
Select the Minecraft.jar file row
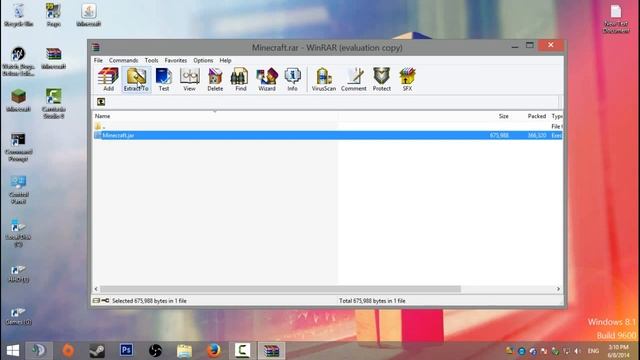328,135
